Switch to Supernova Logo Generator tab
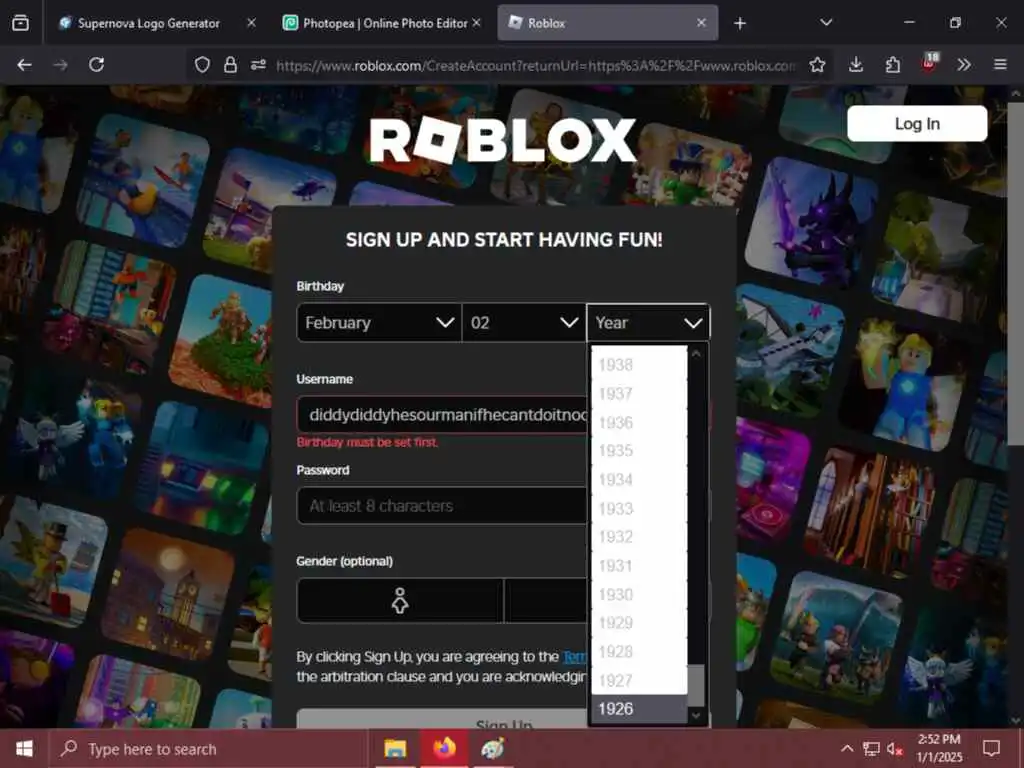 [x=149, y=23]
